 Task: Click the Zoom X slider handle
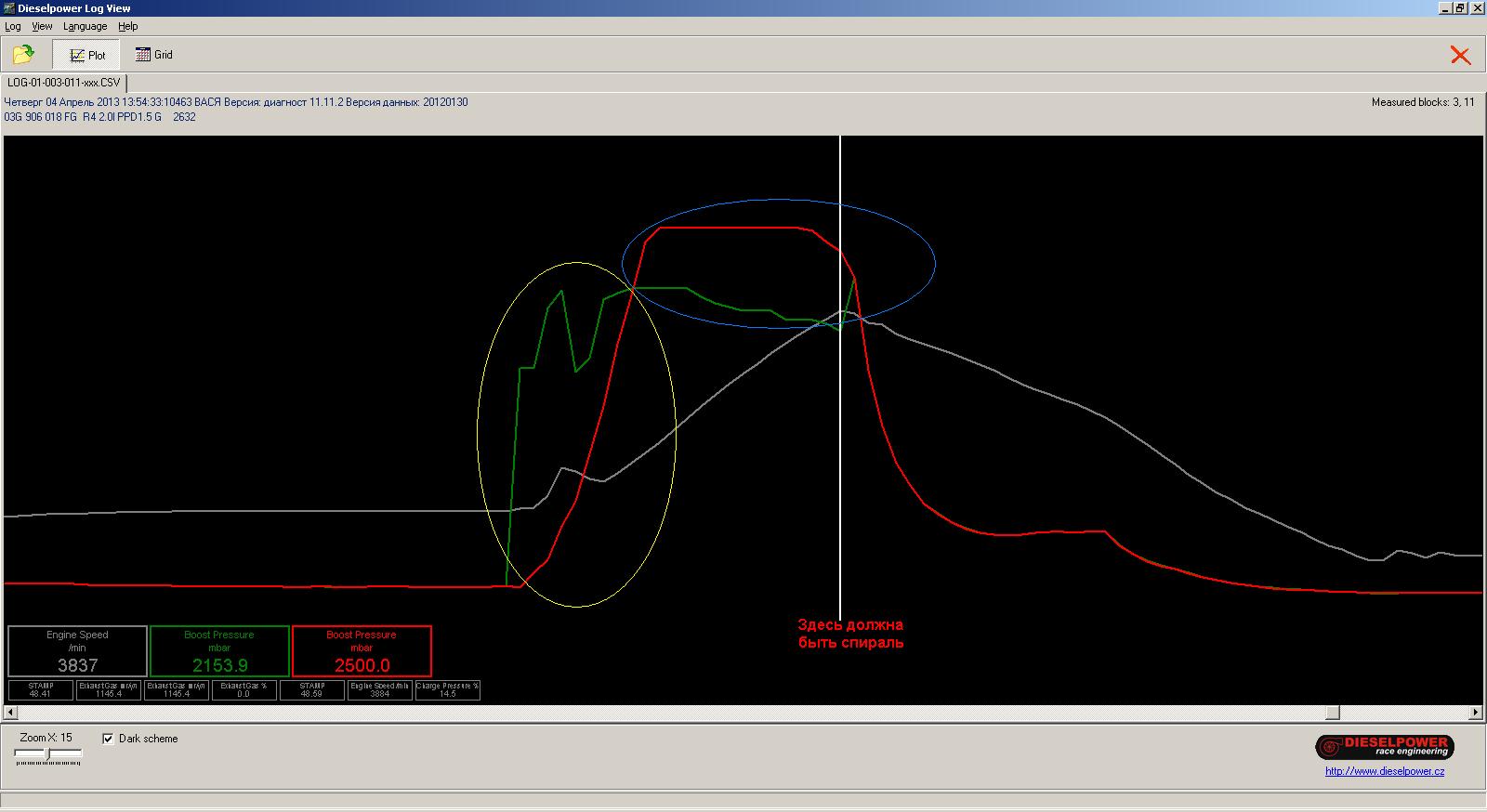point(48,754)
